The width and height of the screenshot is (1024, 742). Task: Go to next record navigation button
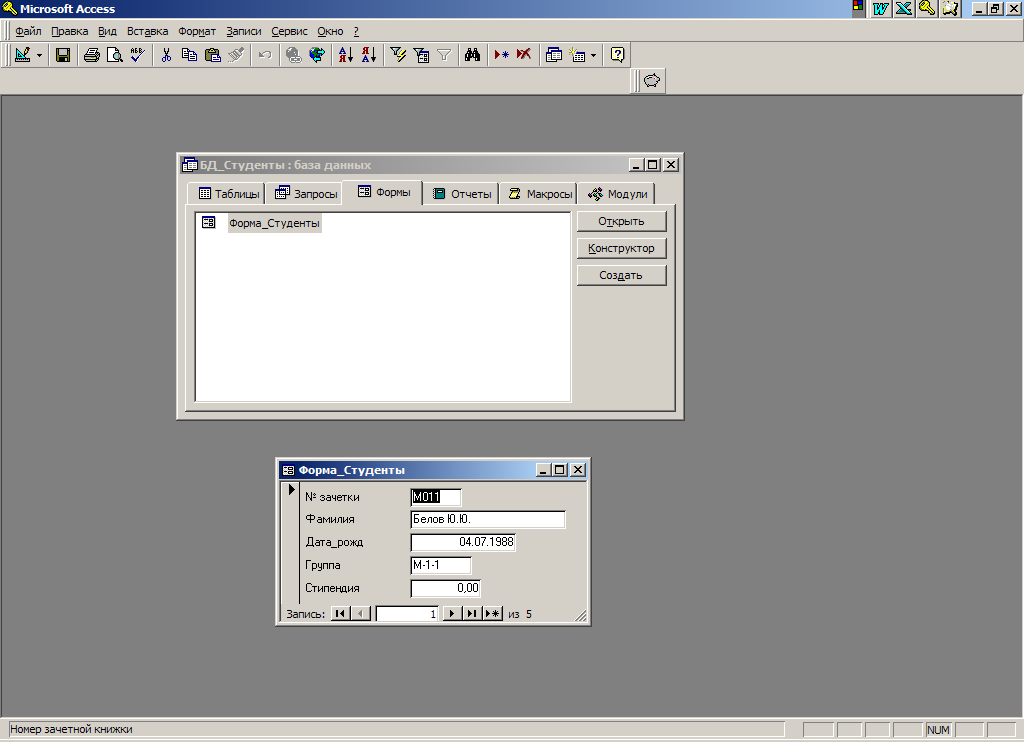pyautogui.click(x=452, y=614)
